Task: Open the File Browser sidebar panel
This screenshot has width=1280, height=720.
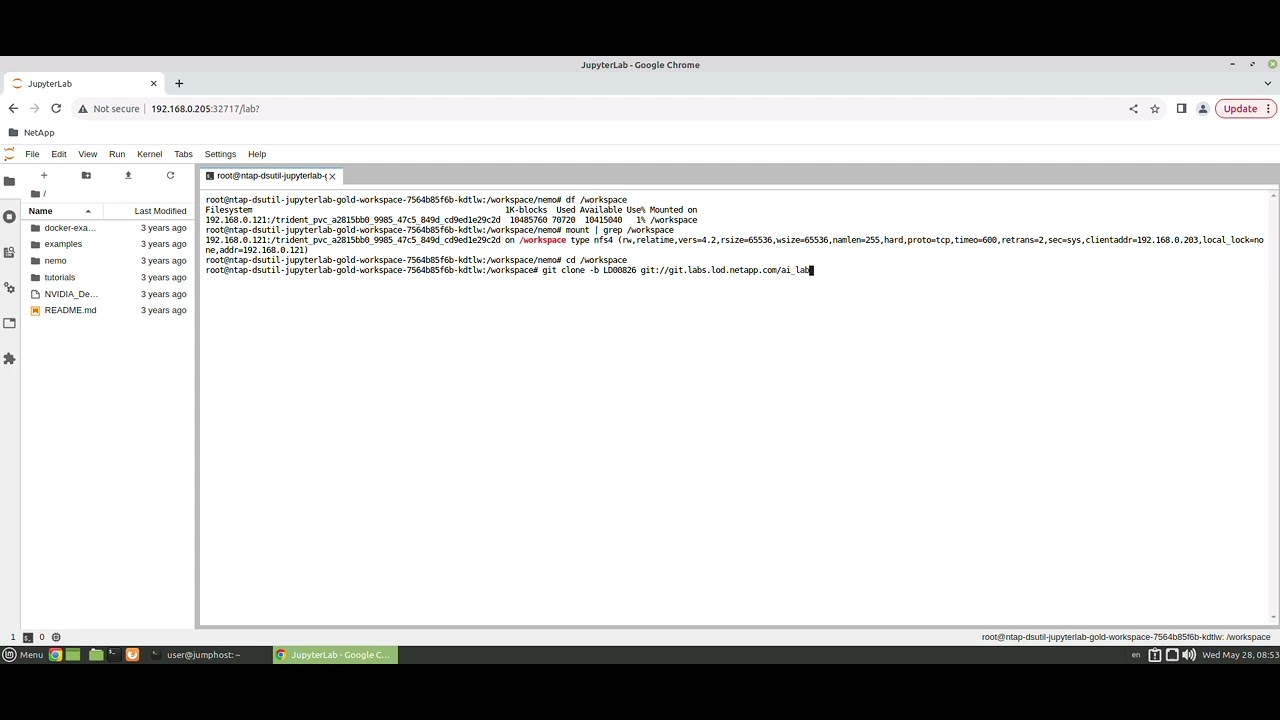Action: click(x=9, y=181)
